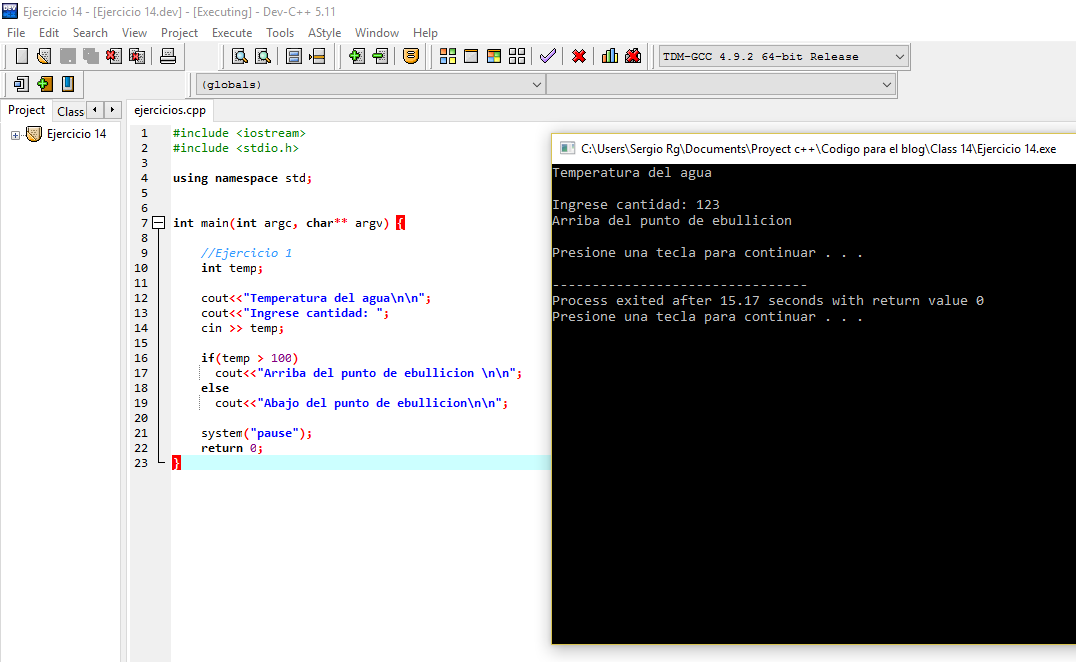Open the Profile Analysis bar-chart icon
The height and width of the screenshot is (662, 1076).
coord(610,56)
